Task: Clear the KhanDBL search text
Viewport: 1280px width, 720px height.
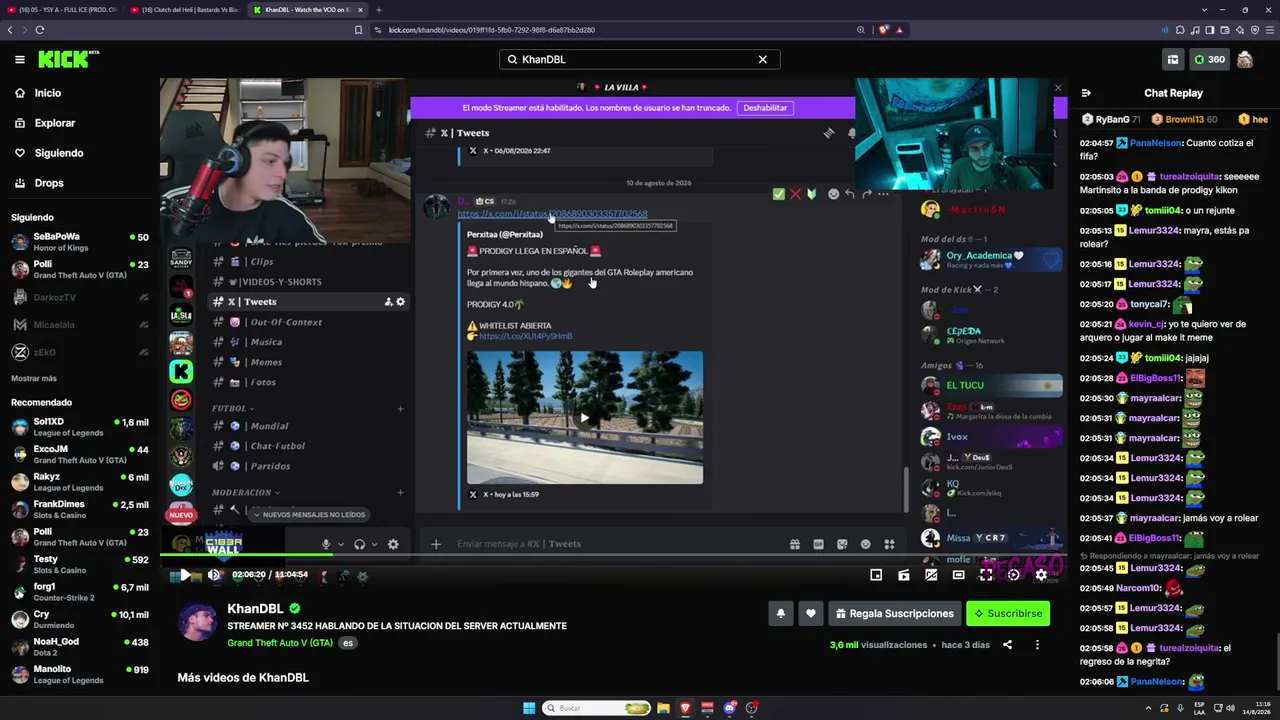Action: click(x=762, y=60)
